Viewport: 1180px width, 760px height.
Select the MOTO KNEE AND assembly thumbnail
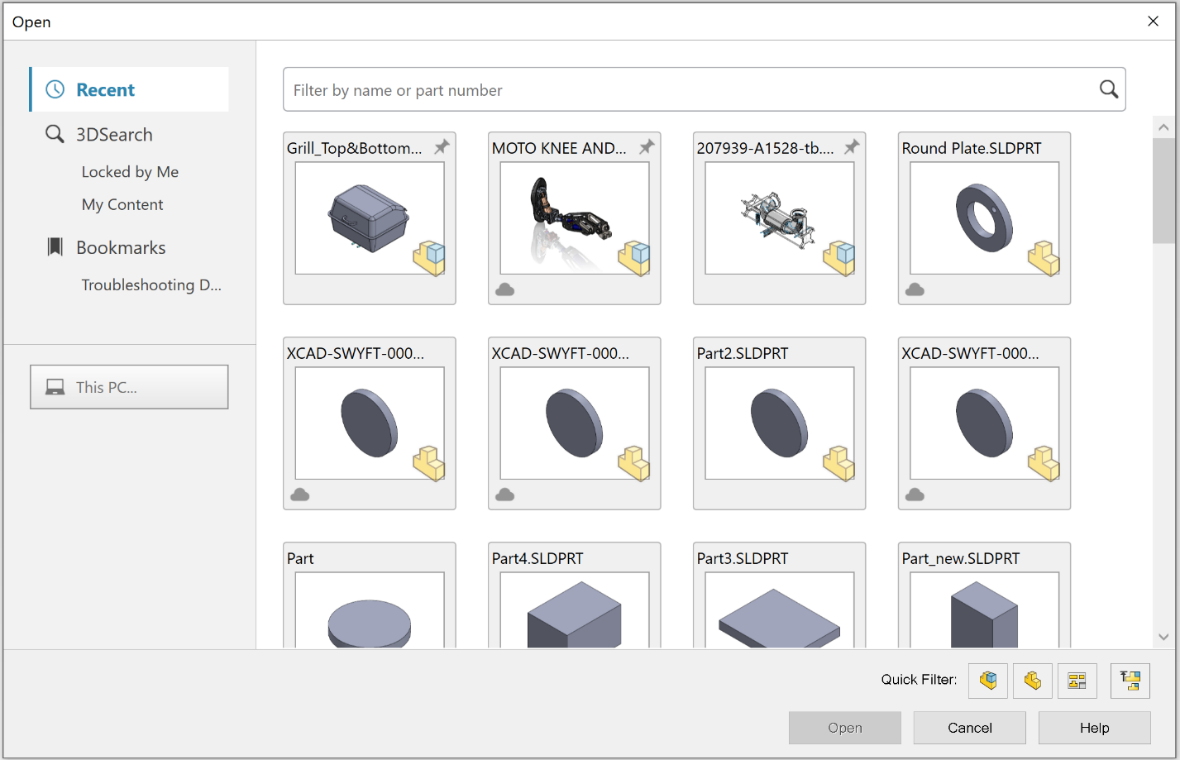574,218
